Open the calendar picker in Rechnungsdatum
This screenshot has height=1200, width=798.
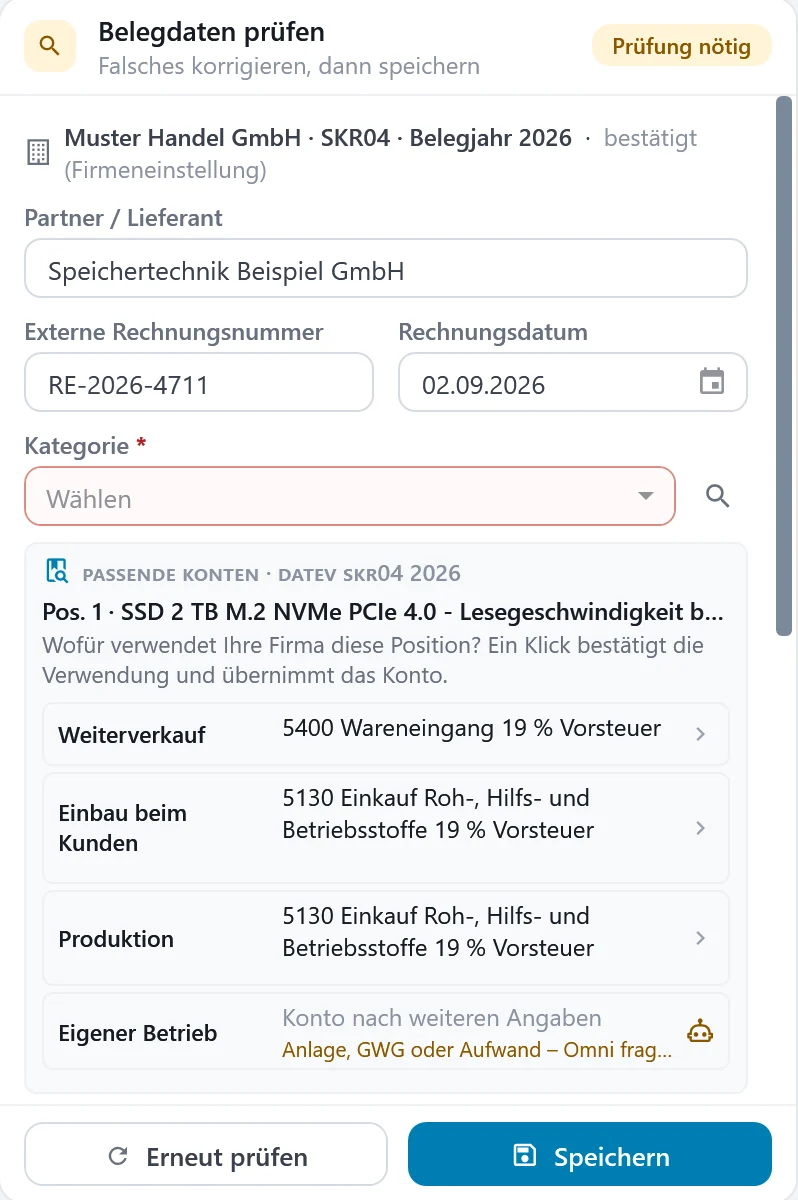712,382
